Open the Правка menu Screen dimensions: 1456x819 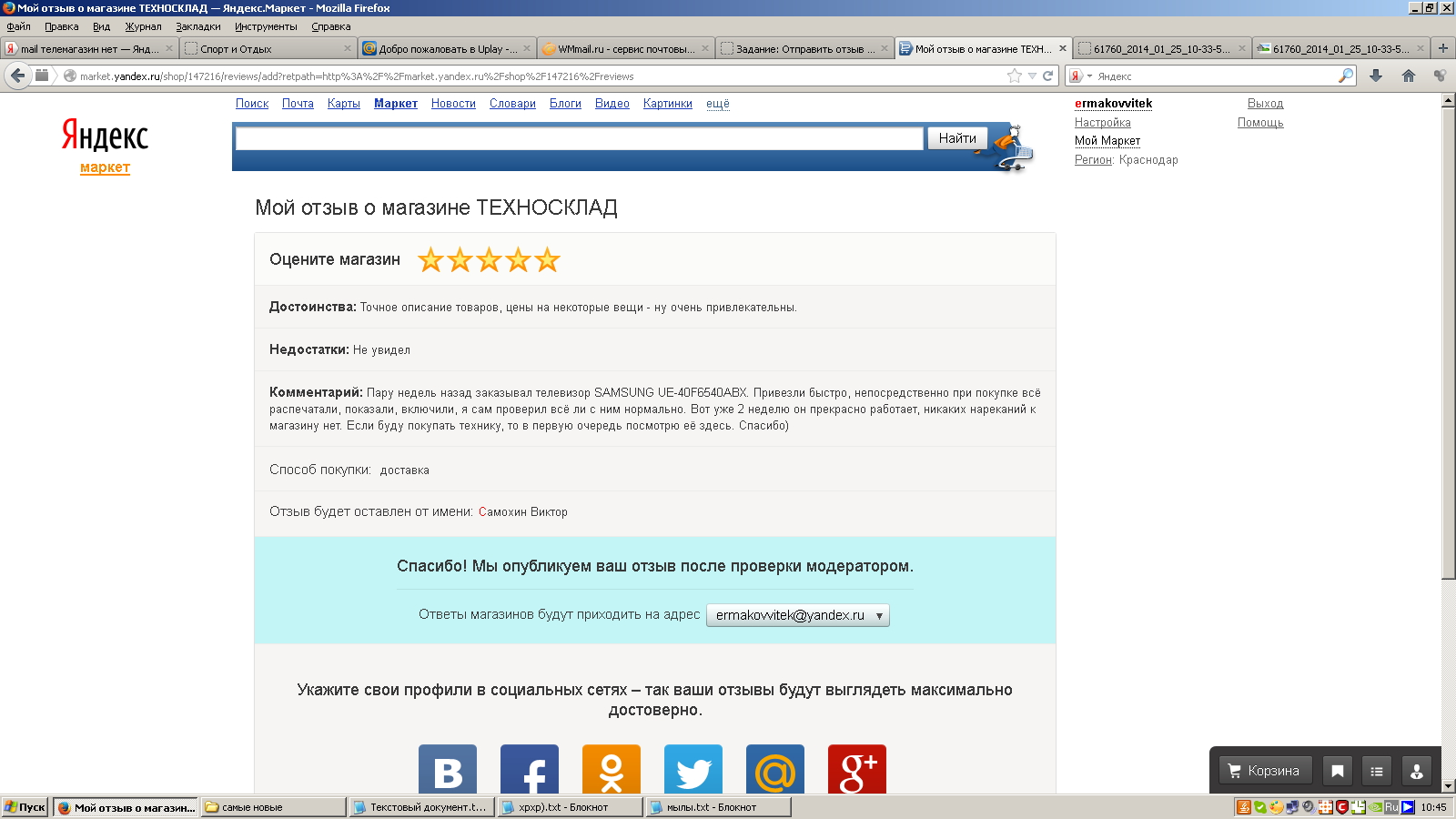coord(61,26)
